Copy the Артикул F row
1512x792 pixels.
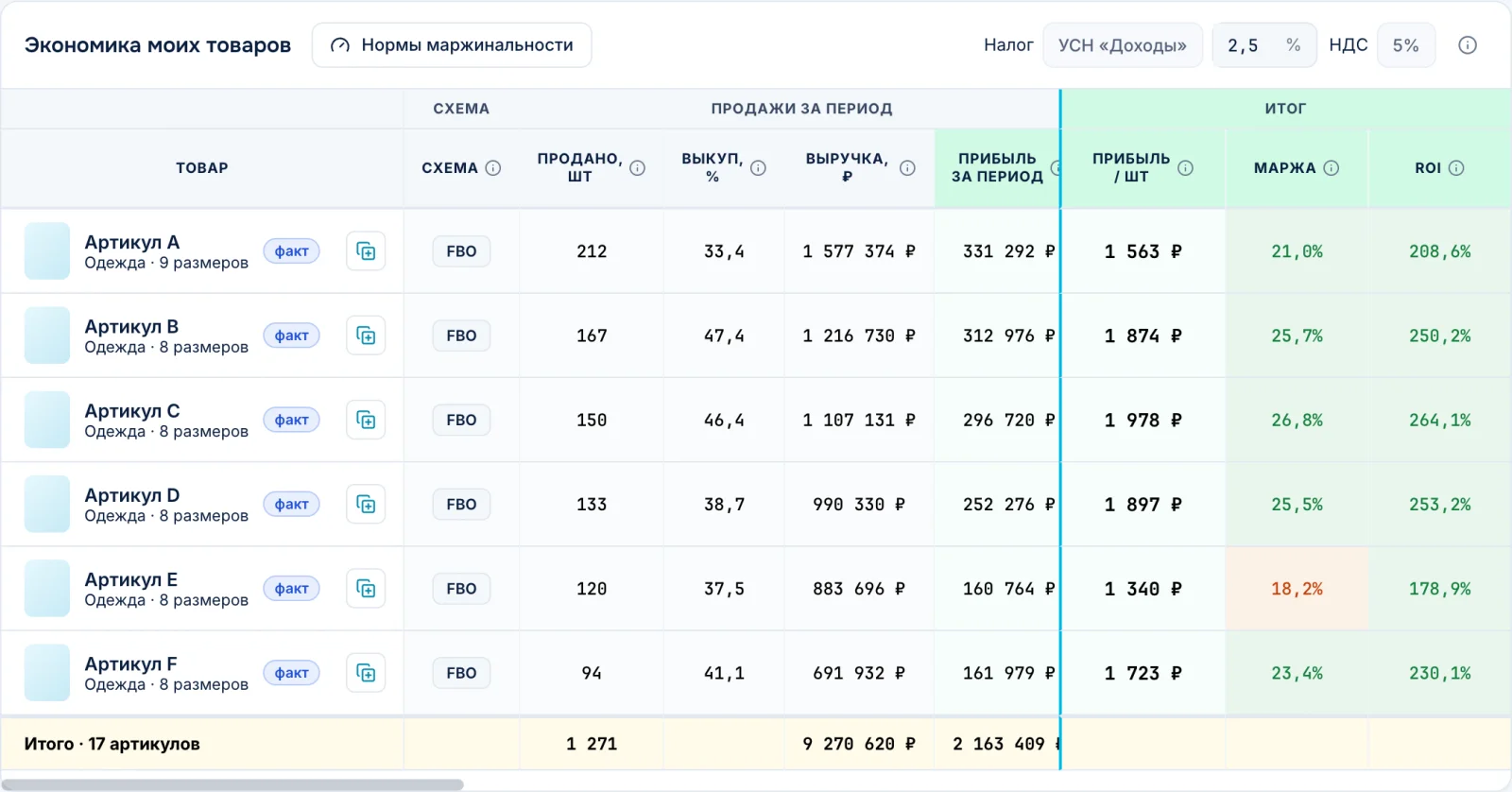tap(366, 673)
